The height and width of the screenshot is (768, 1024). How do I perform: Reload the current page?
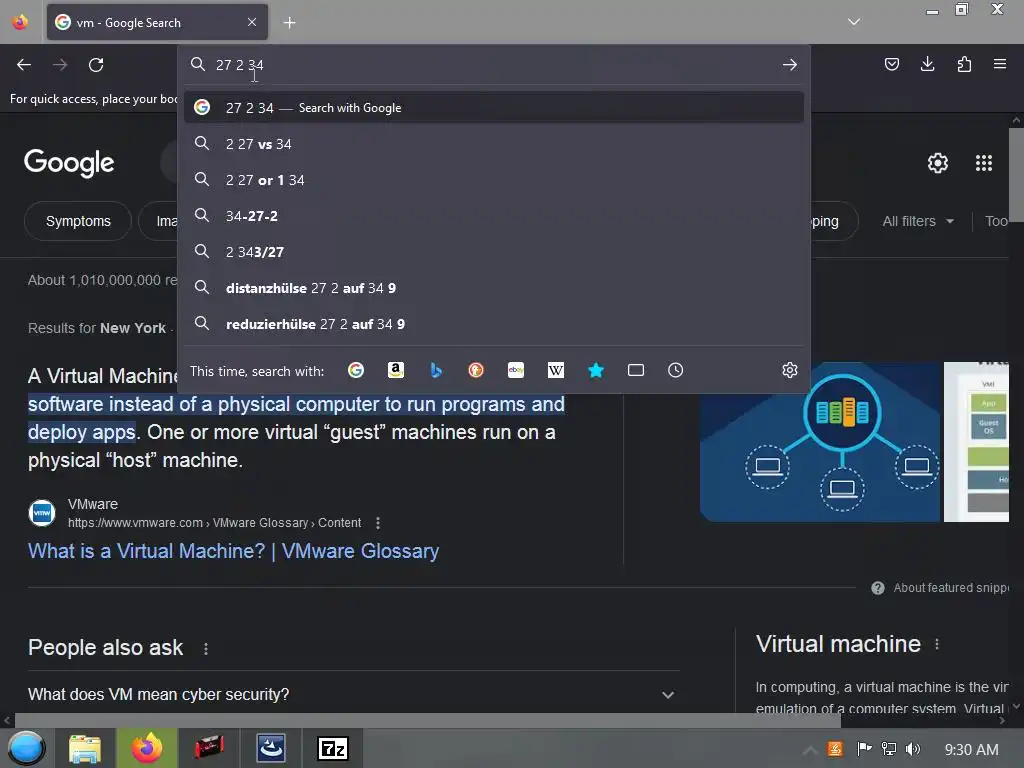(x=96, y=65)
